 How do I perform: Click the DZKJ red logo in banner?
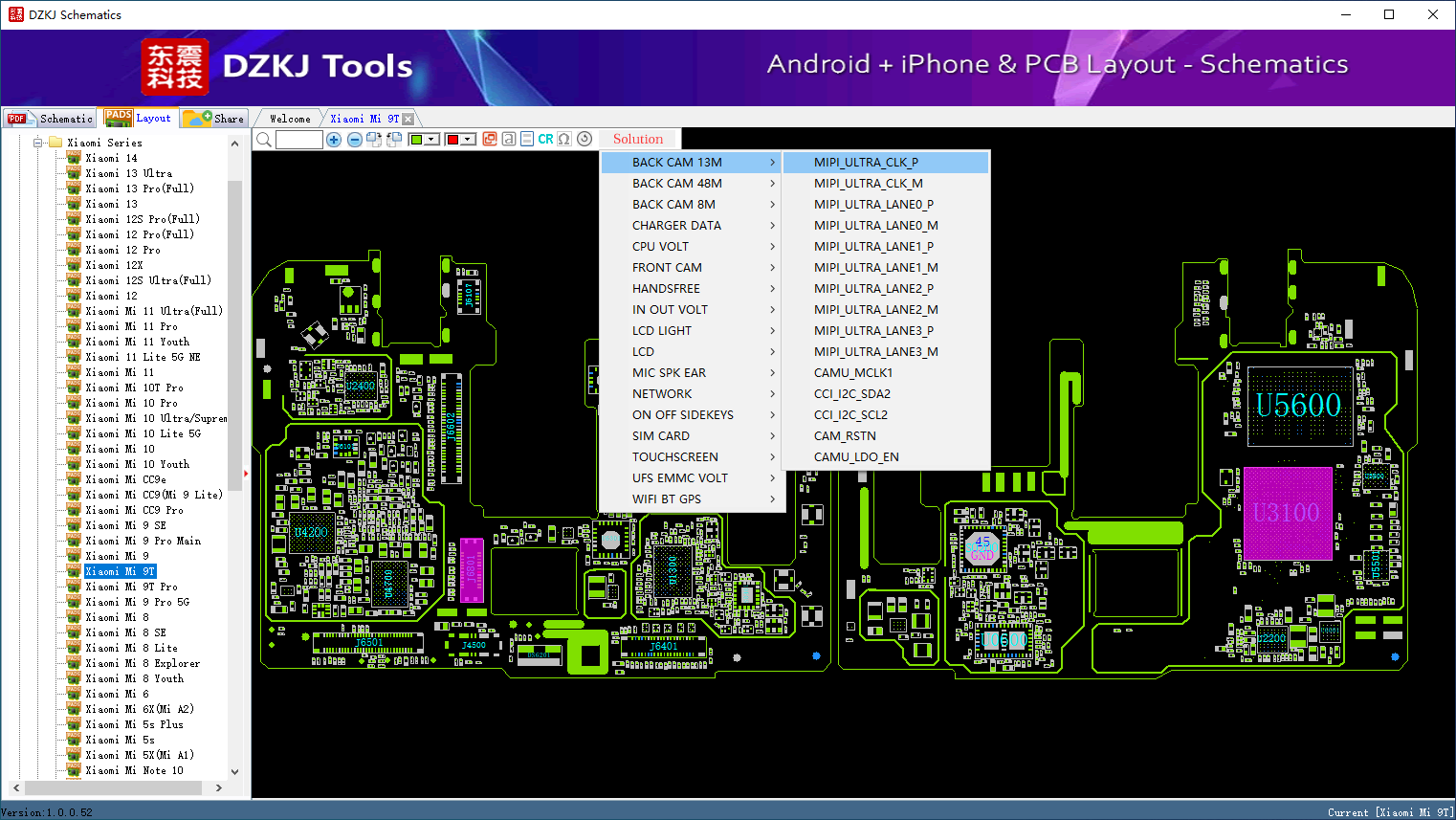pos(174,67)
